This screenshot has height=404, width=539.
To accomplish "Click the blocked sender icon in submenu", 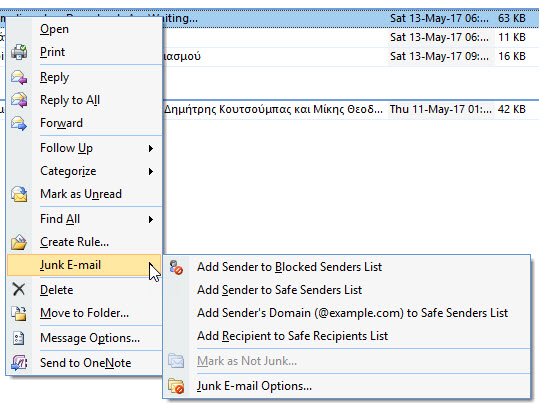I will pos(176,267).
